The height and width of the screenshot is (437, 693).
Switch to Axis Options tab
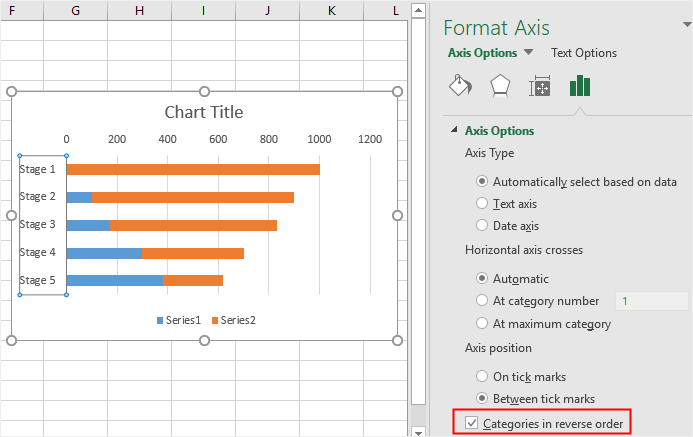click(x=482, y=53)
